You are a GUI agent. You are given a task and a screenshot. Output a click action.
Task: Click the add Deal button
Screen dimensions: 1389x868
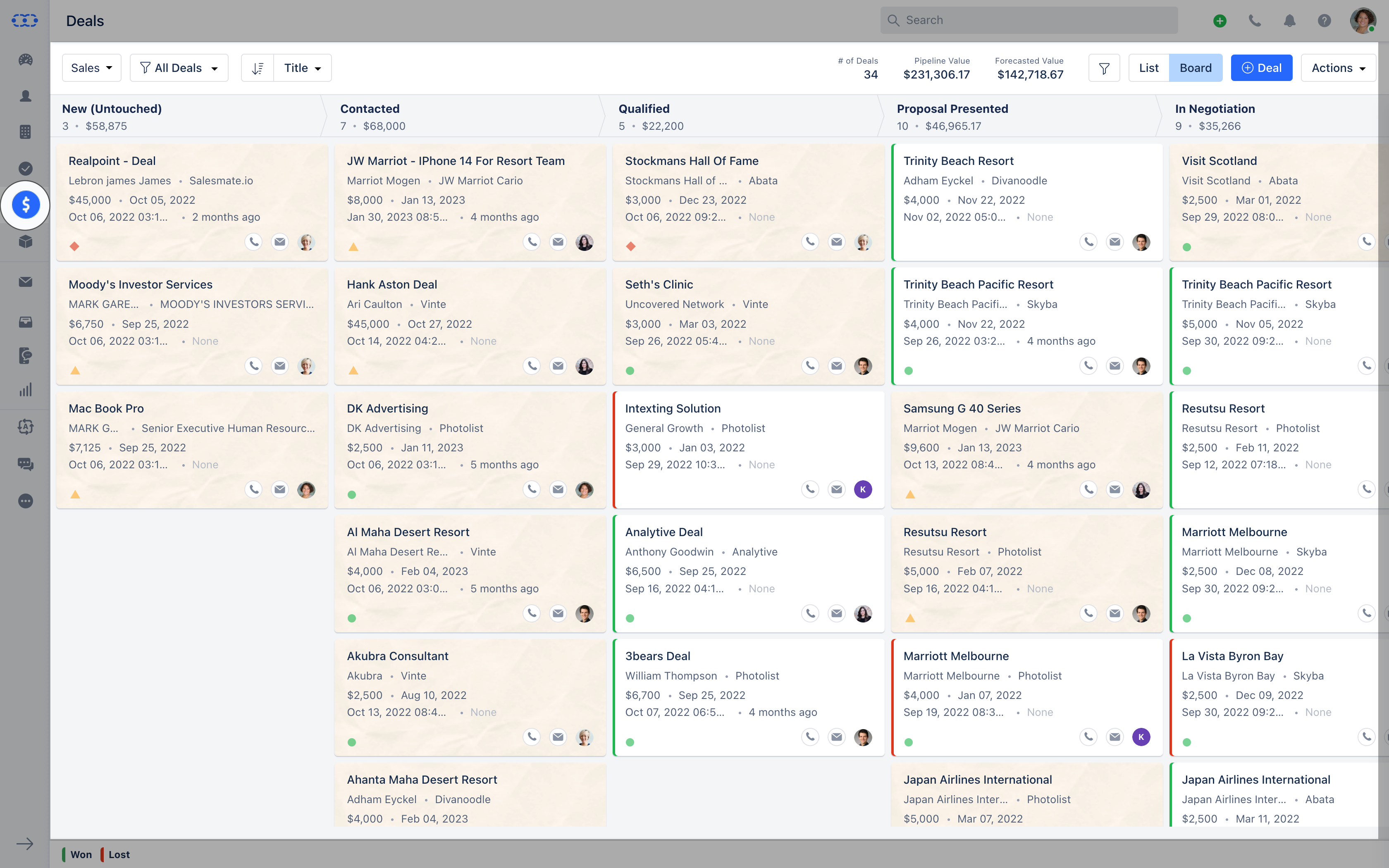coord(1261,68)
